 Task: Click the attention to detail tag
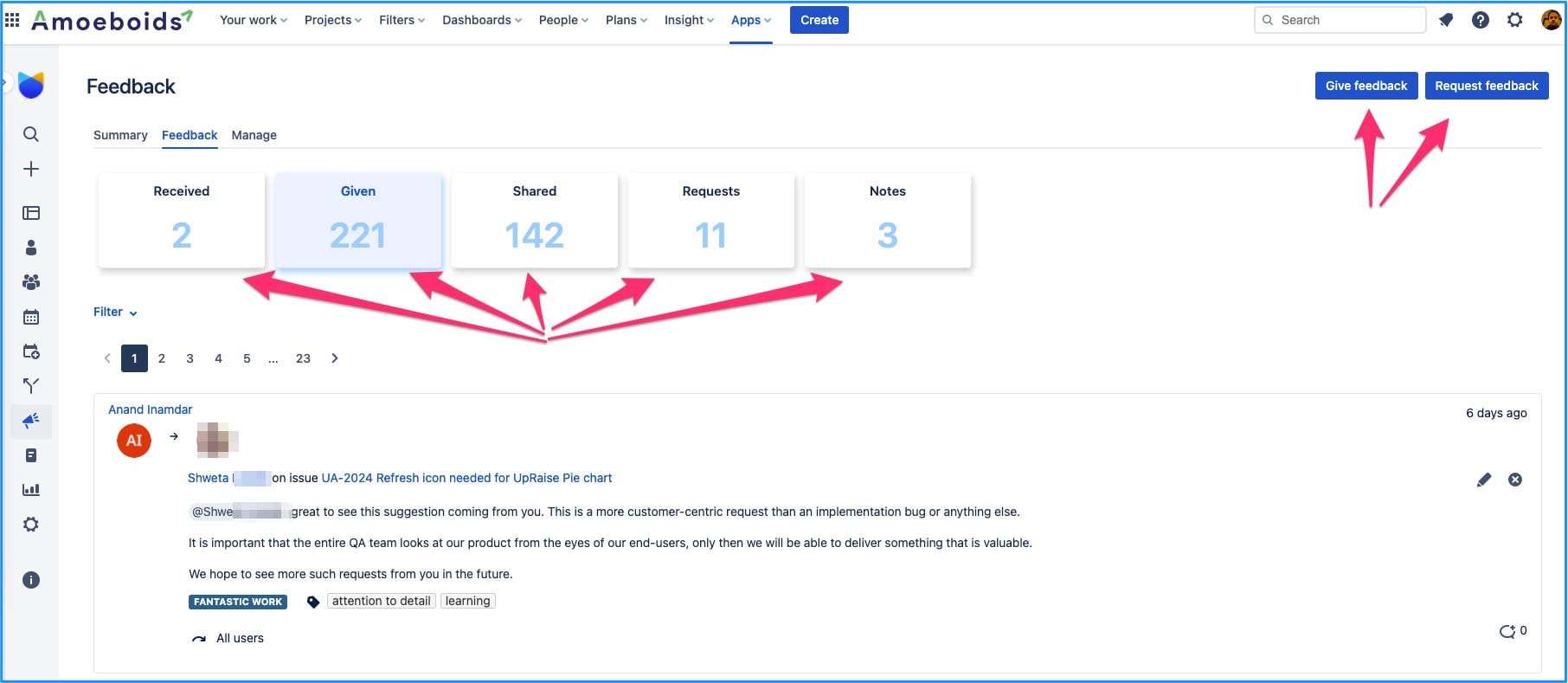tap(382, 601)
